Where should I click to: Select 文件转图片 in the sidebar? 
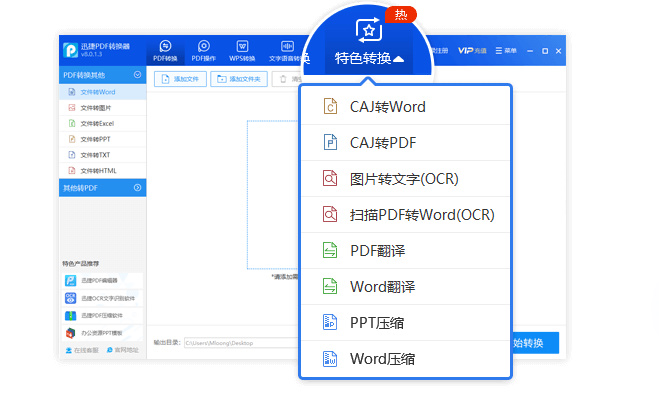pos(103,108)
